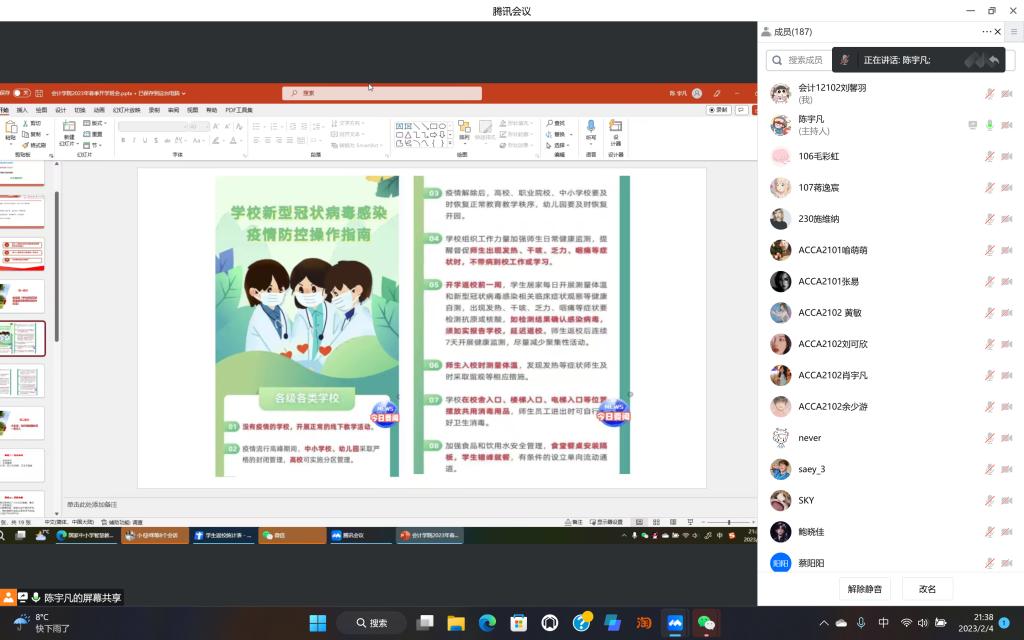Open the 幻灯片放映 tab in PowerPoint
This screenshot has width=1024, height=640.
(x=127, y=110)
